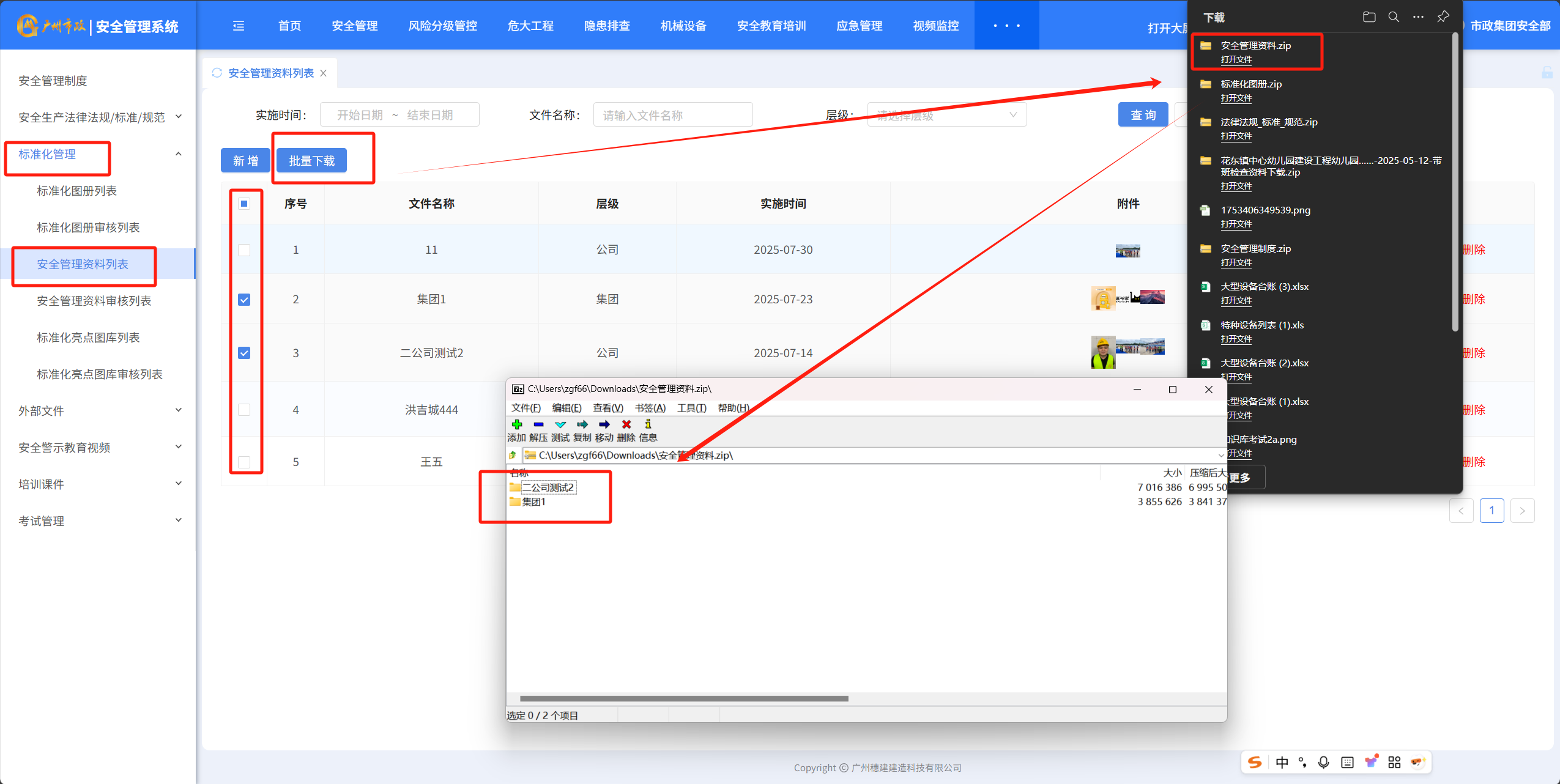Toggle the select-all header checkbox

[244, 204]
